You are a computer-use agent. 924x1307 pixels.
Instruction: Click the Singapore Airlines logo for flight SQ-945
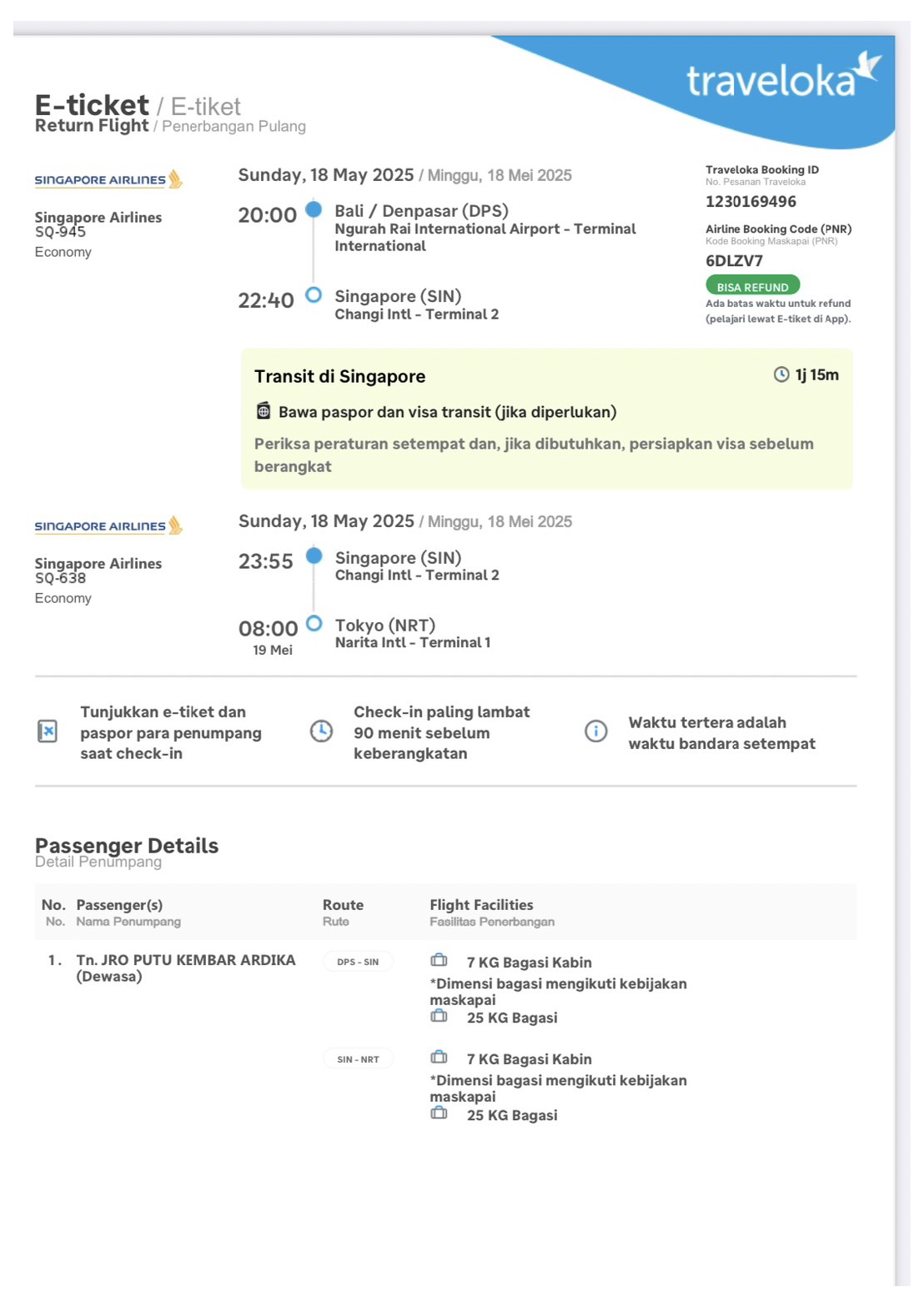click(x=108, y=179)
